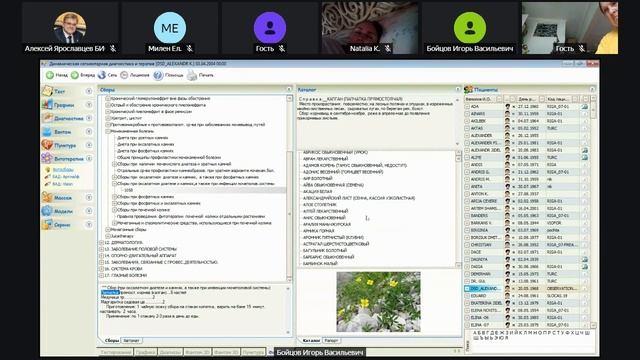Open the Сеть globe toolbar icon
The height and width of the screenshot is (360, 640).
[102, 75]
